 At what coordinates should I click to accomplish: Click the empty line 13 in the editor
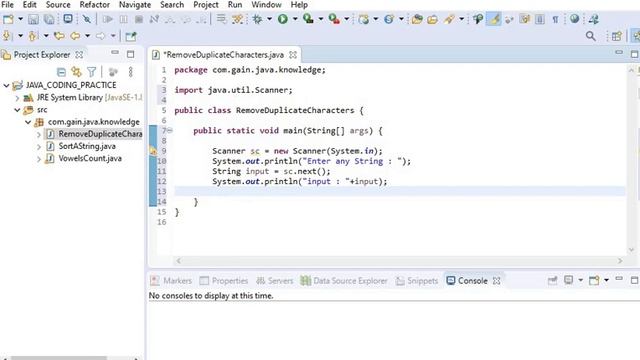click(x=399, y=191)
